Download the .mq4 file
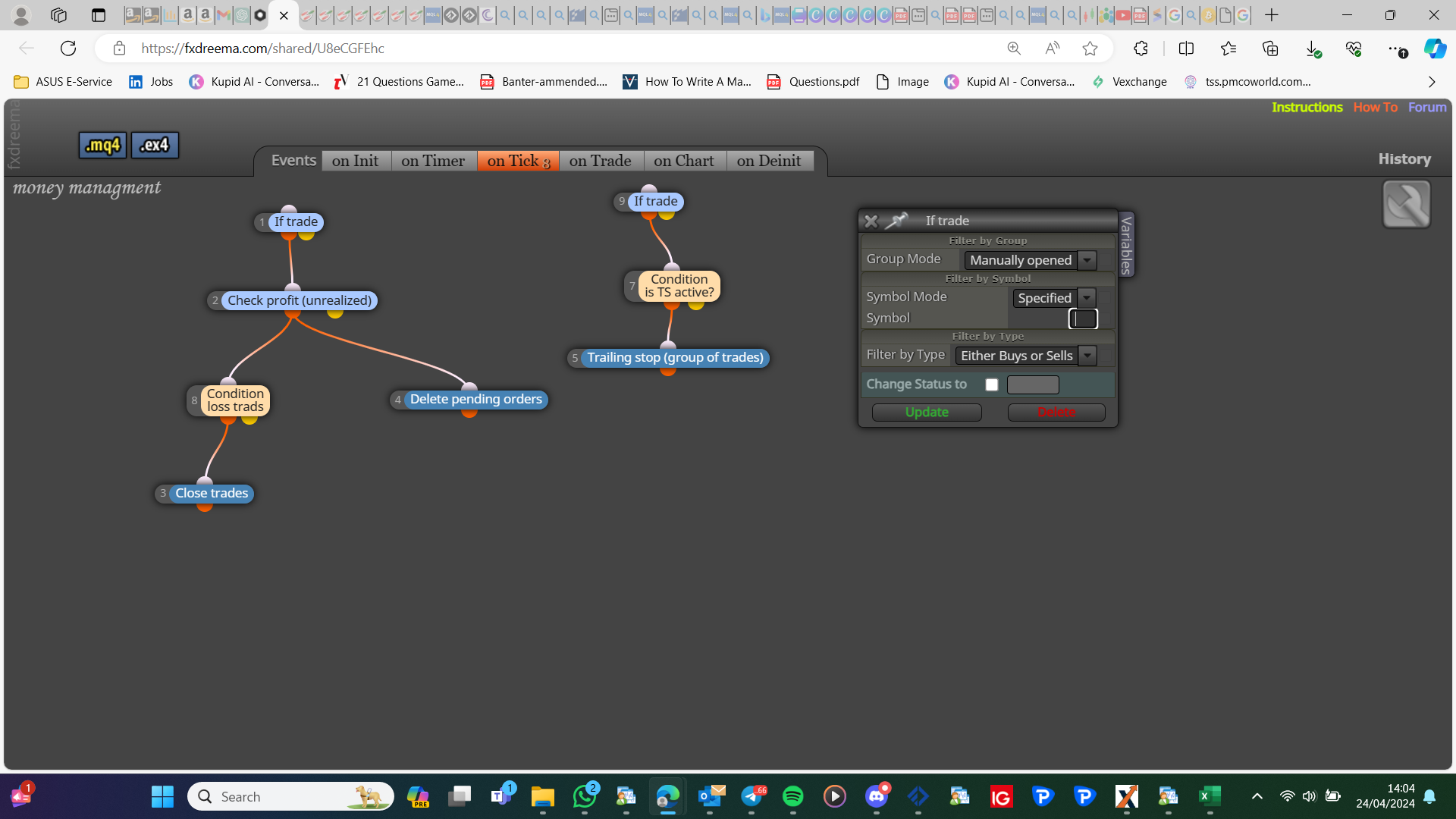This screenshot has width=1456, height=819. click(x=102, y=145)
